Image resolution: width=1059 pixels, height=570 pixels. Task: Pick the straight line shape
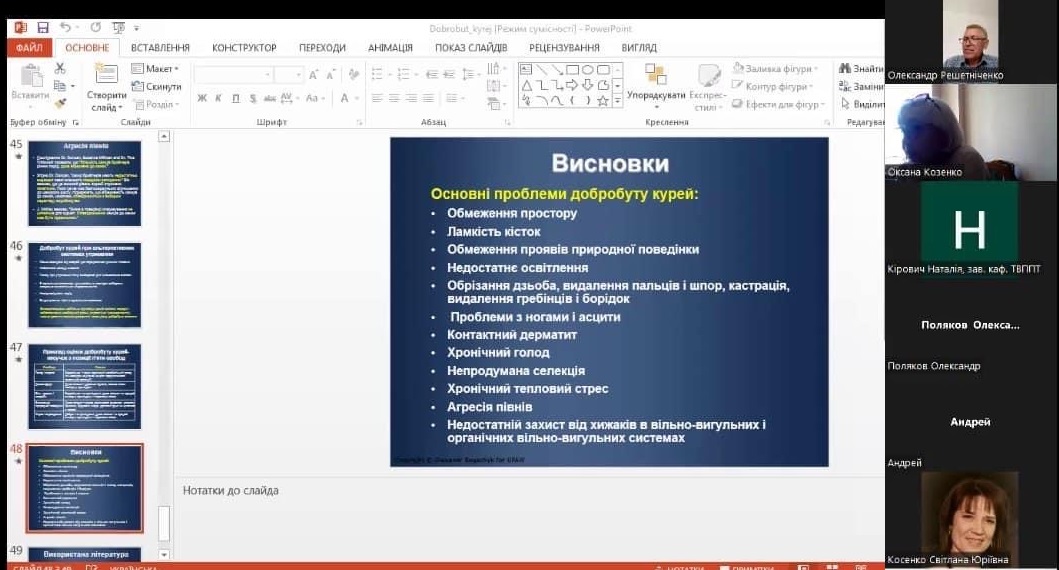541,70
